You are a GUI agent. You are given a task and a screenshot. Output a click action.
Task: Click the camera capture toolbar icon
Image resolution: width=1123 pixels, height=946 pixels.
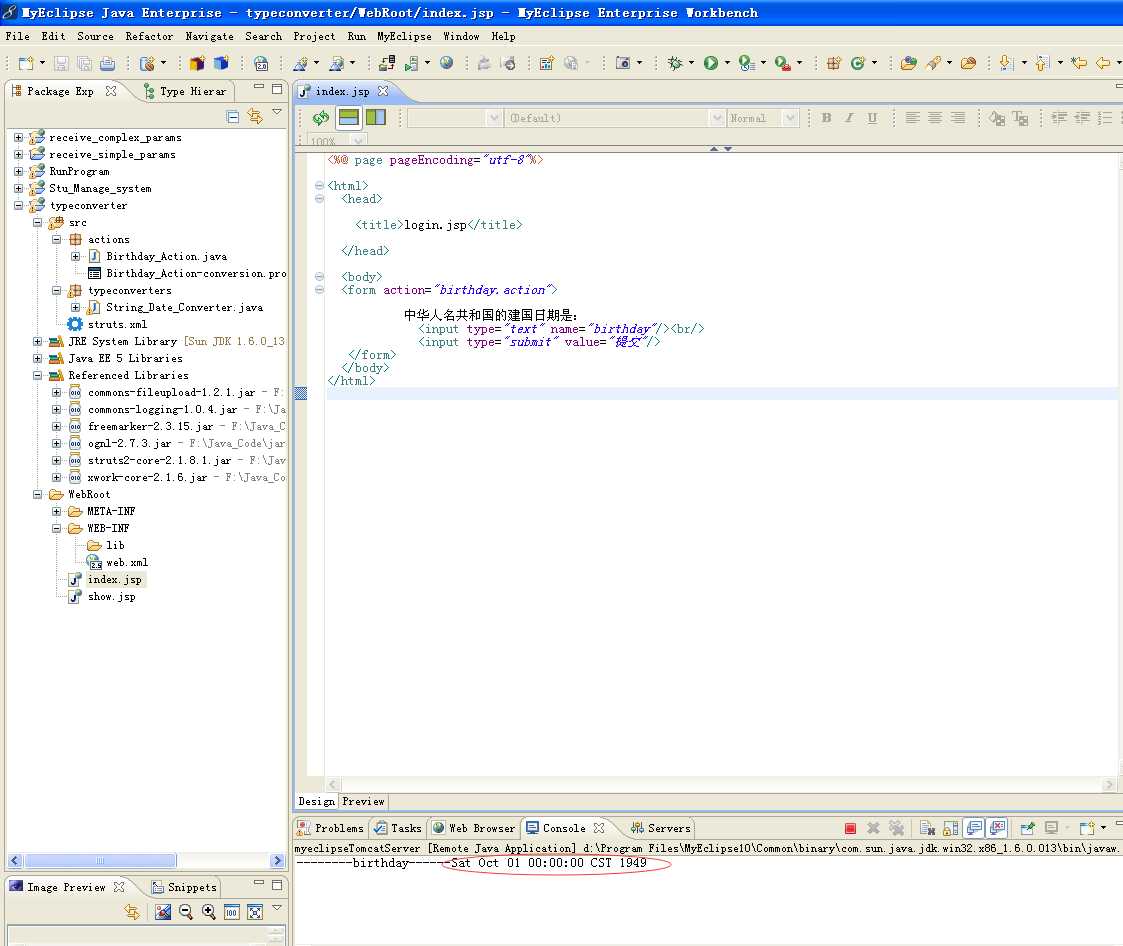coord(623,63)
